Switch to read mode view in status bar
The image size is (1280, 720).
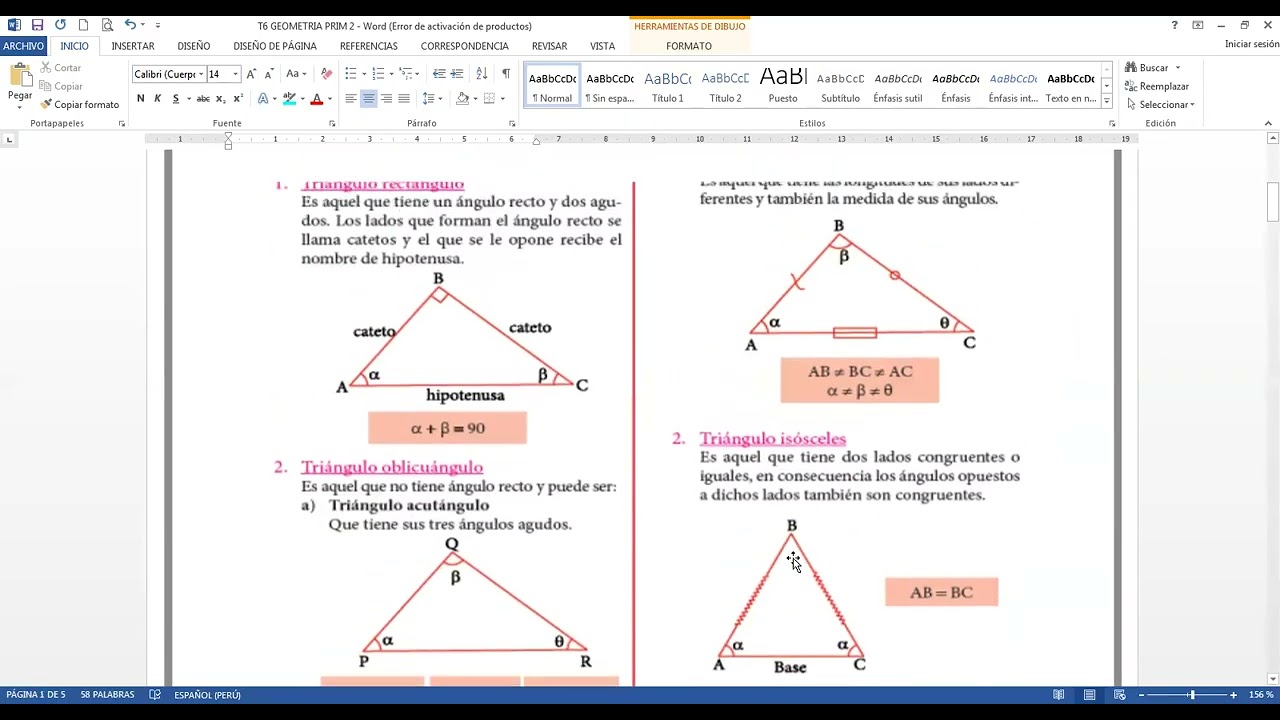pyautogui.click(x=1059, y=695)
